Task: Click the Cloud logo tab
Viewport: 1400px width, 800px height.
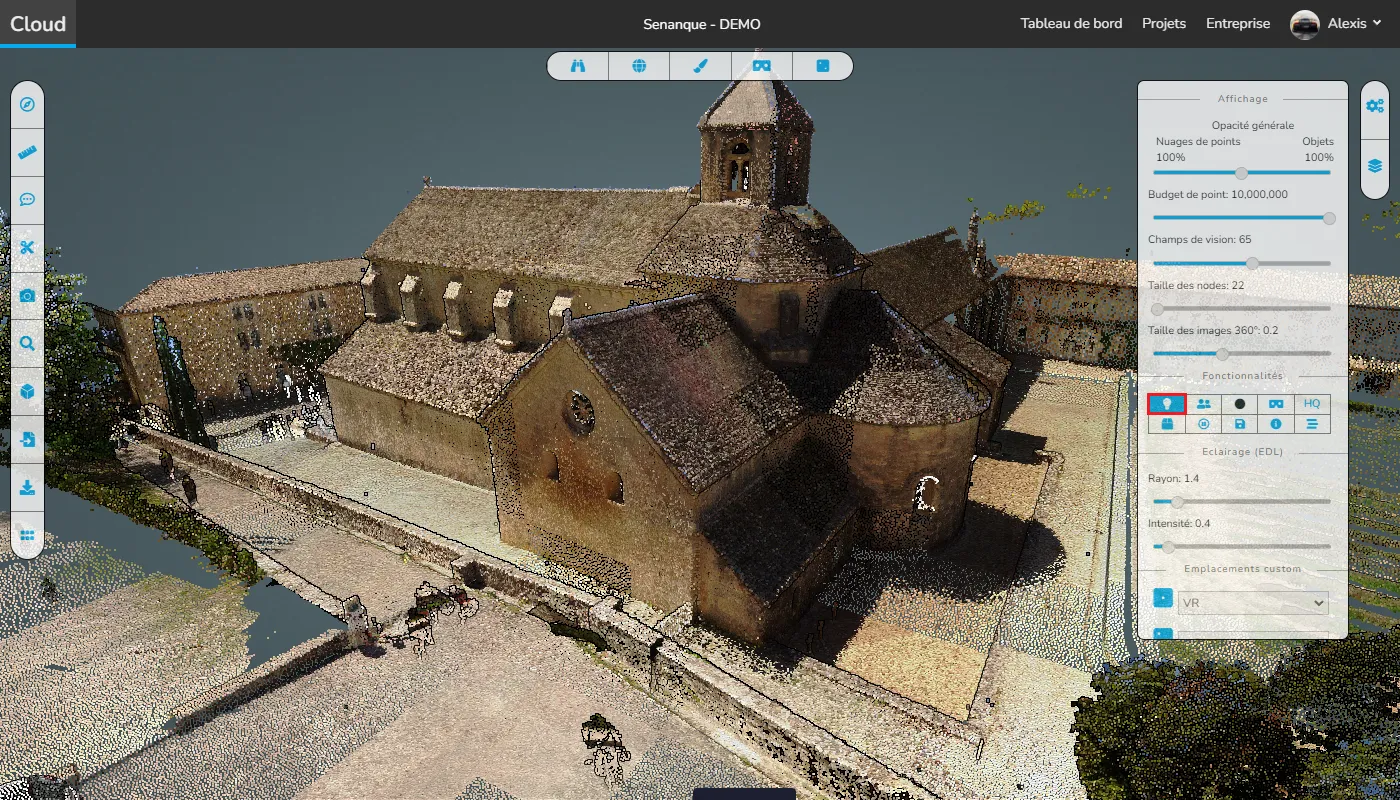Action: [x=38, y=24]
